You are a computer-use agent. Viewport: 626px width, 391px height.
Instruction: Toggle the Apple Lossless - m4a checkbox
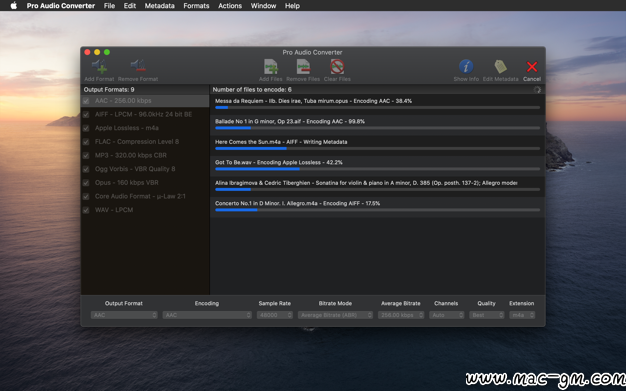point(86,128)
